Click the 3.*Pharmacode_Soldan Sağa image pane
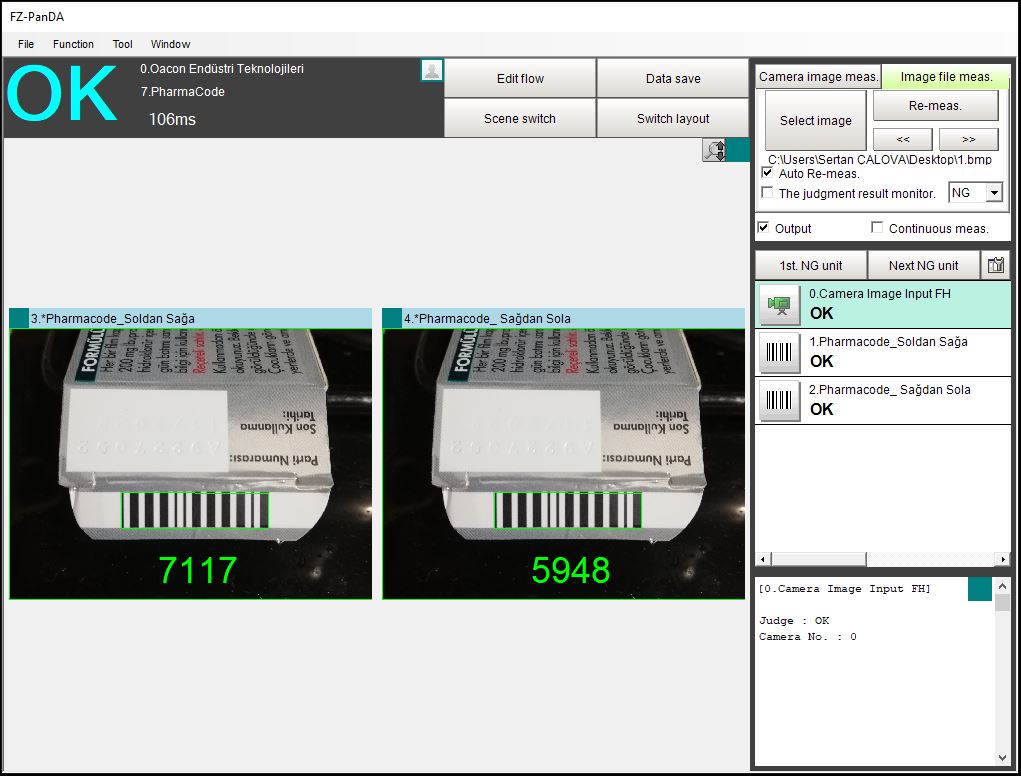Viewport: 1021px width, 776px height. 191,464
